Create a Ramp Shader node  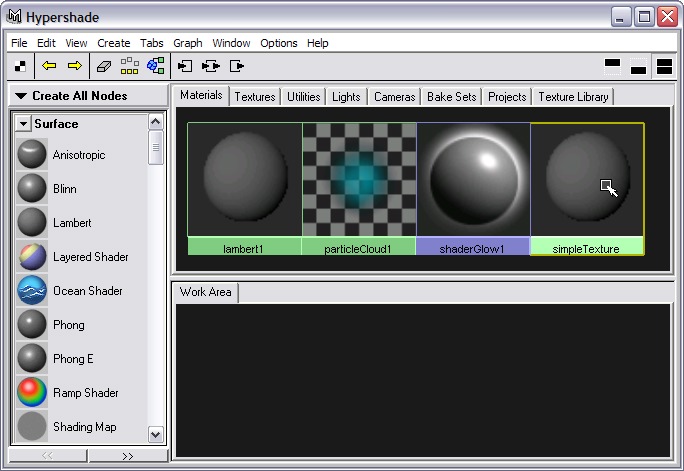(85, 393)
